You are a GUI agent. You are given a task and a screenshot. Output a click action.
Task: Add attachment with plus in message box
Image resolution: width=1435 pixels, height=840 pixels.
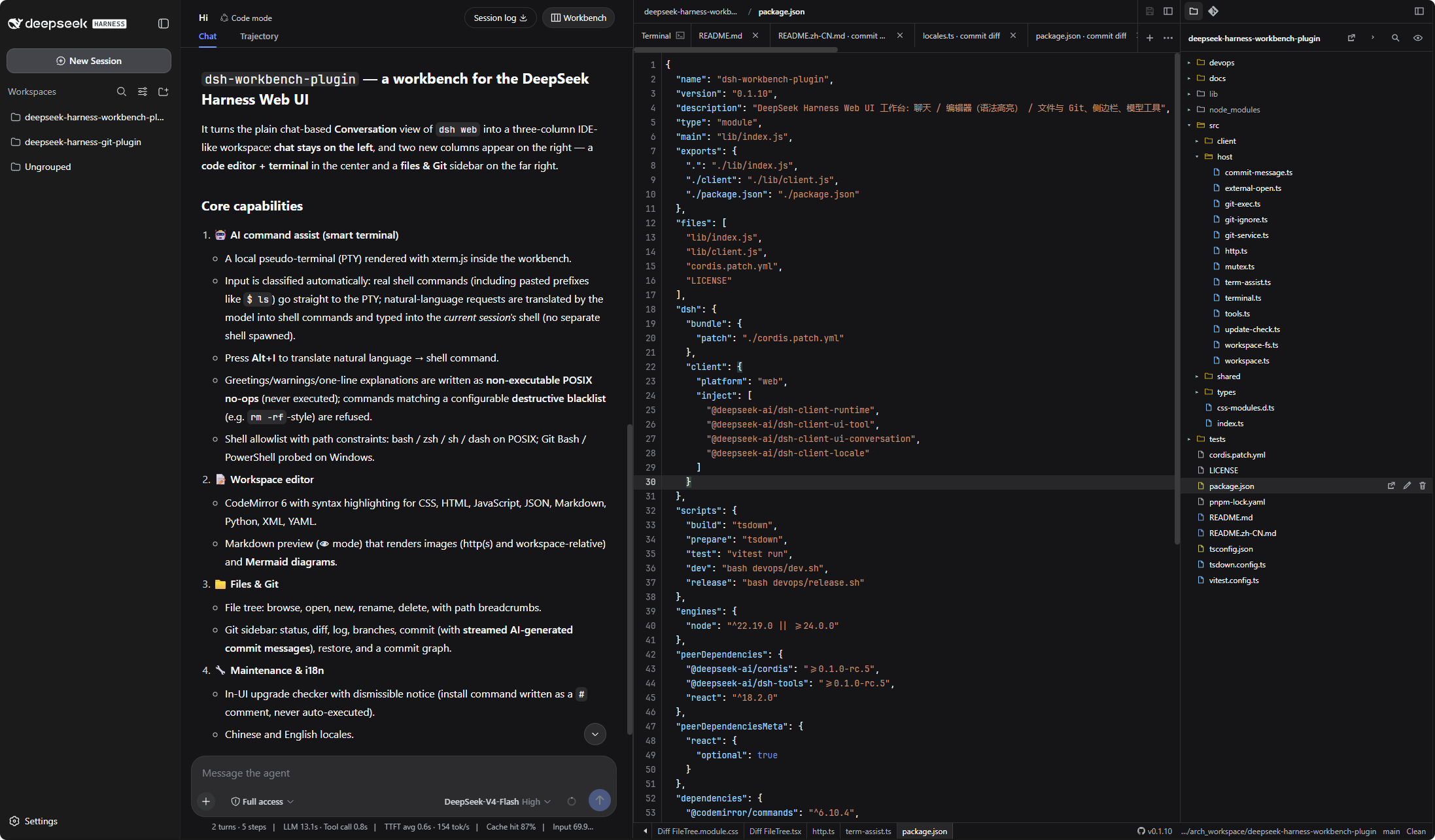click(206, 801)
